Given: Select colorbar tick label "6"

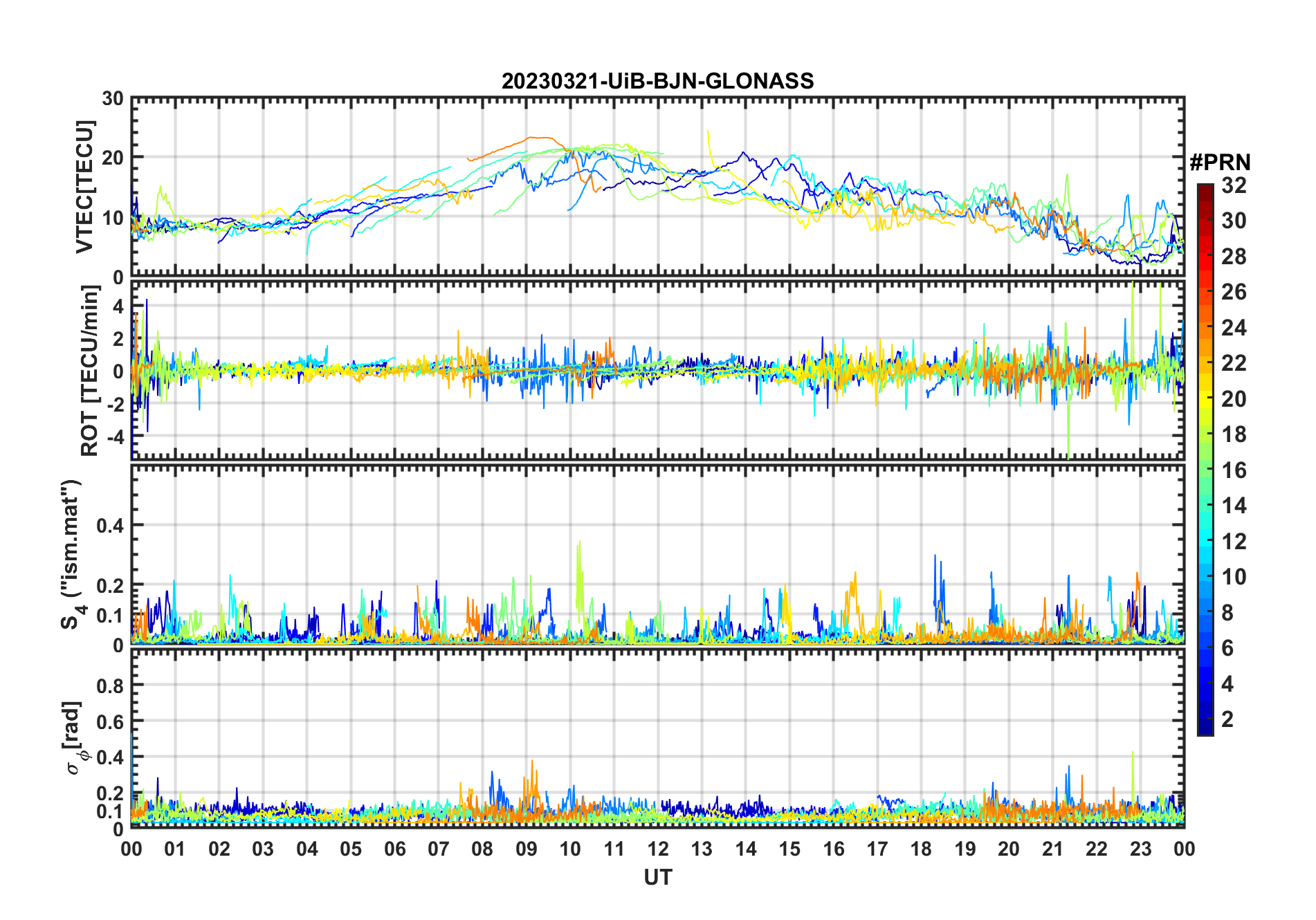Looking at the screenshot, I should 1227,648.
